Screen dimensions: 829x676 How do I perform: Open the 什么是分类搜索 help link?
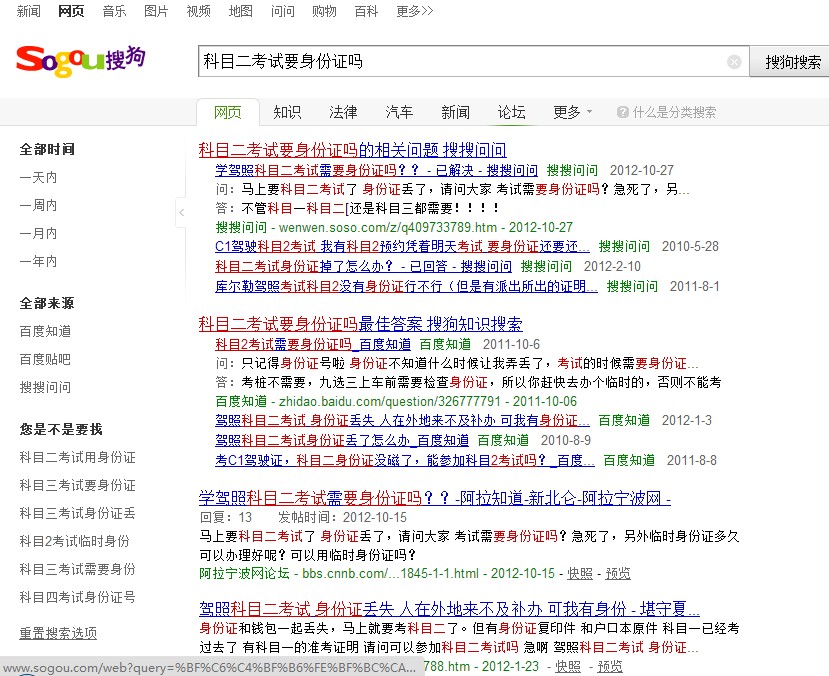(674, 112)
